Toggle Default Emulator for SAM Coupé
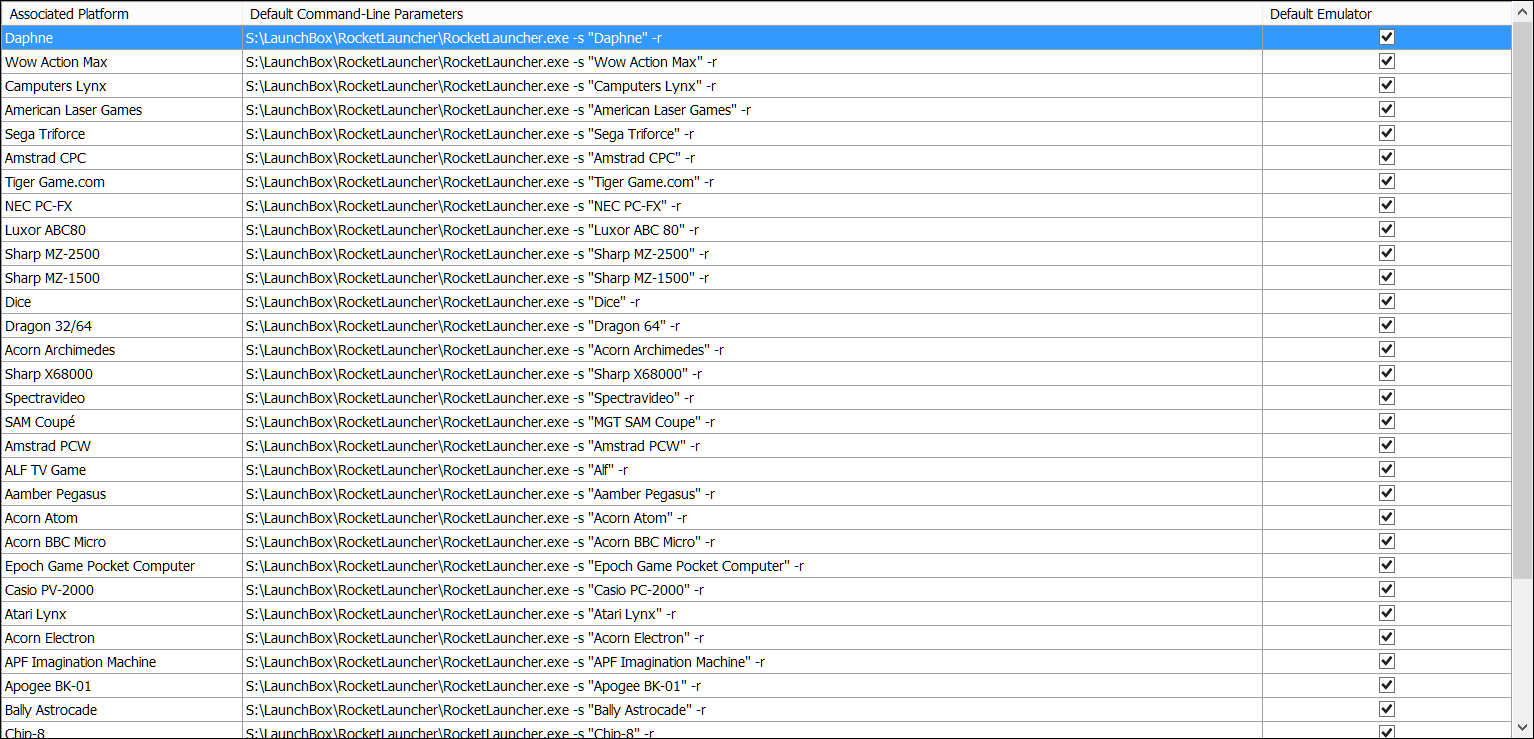The image size is (1534, 739). [1387, 421]
